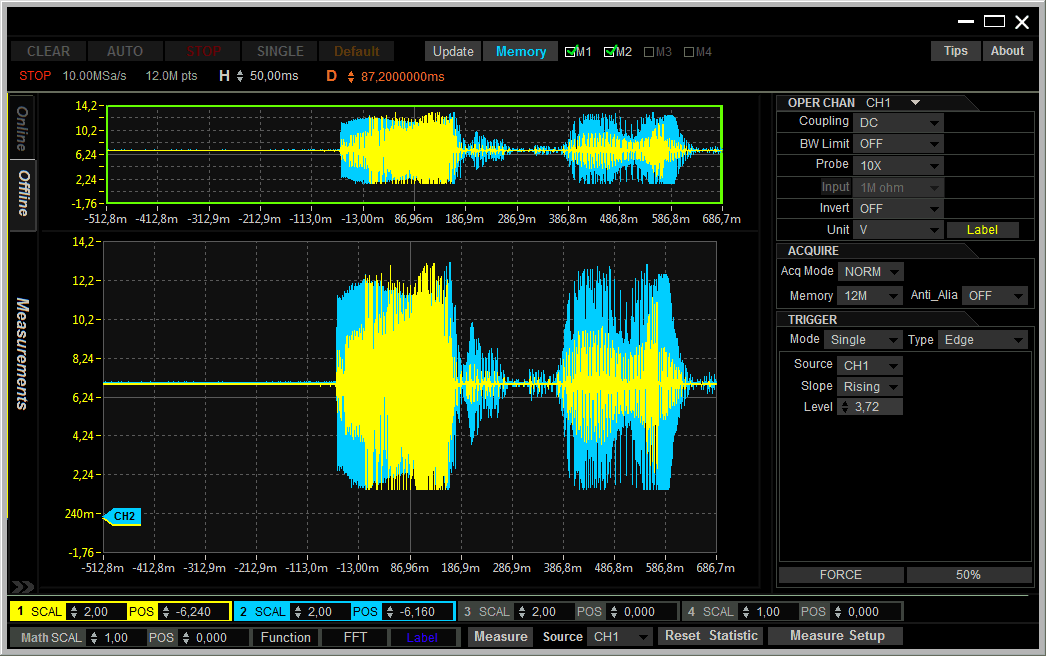Open the Coupling DC dropdown
Viewport: 1046px width, 656px height.
(899, 123)
